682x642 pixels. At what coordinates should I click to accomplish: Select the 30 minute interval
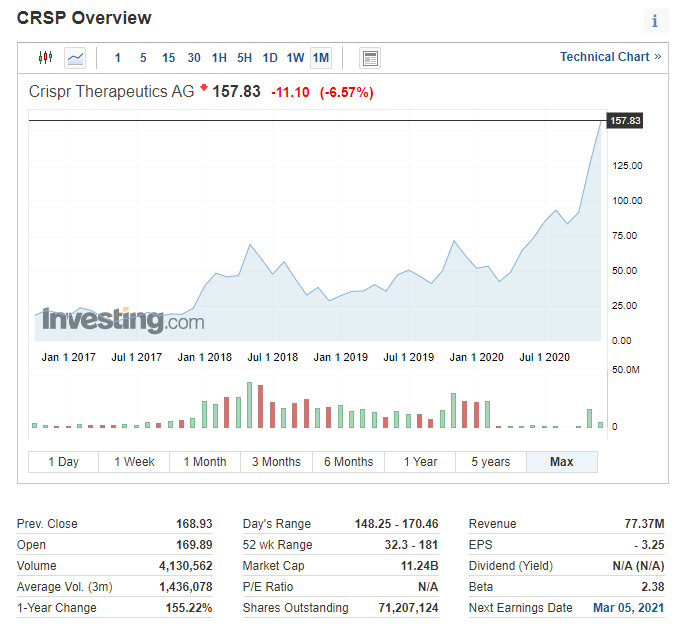pyautogui.click(x=194, y=58)
